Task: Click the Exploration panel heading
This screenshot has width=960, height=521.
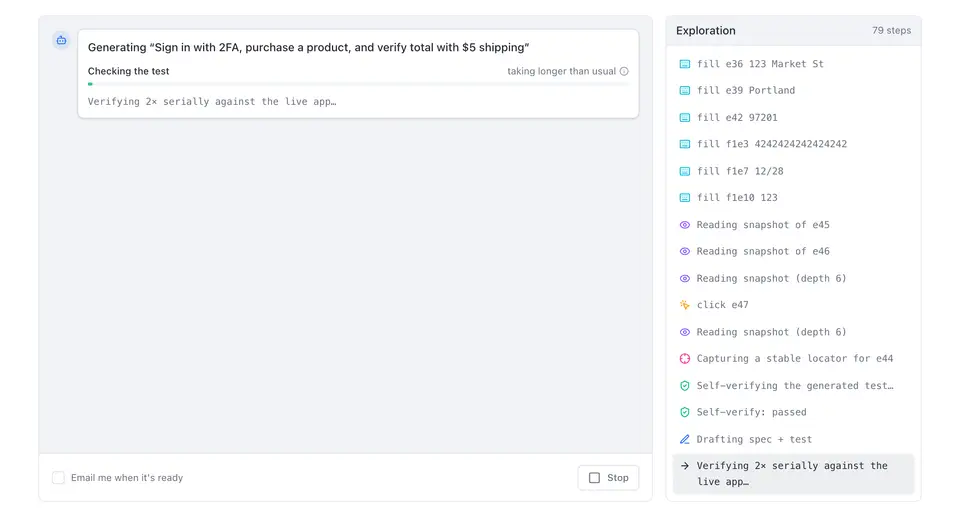Action: pos(706,31)
